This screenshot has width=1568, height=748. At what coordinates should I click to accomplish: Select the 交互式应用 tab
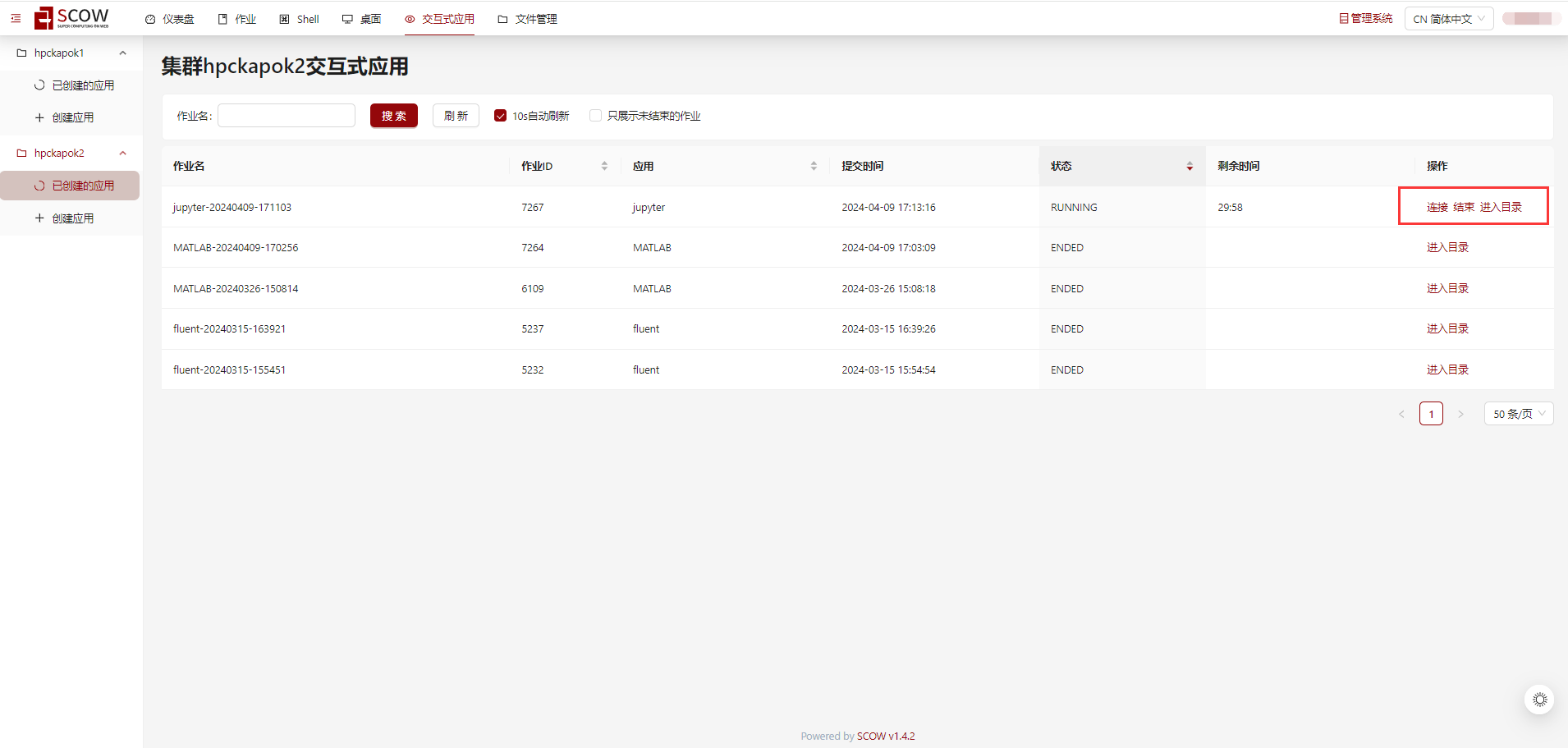pos(439,19)
